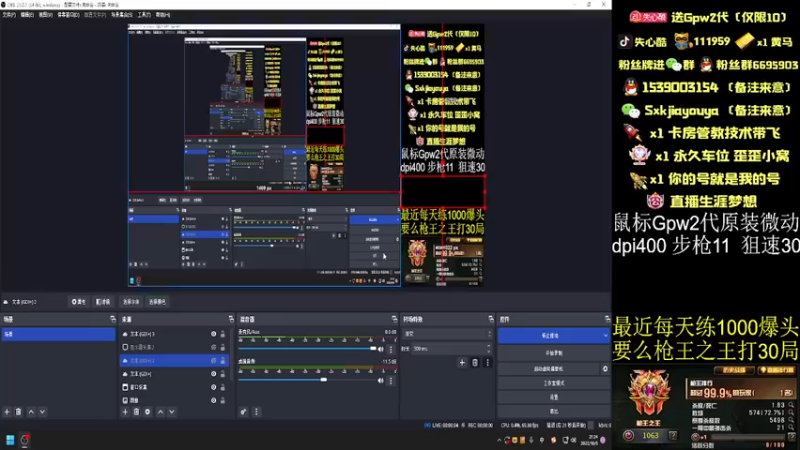Viewport: 800px width, 450px height.
Task: Remove the selected scene with the Scenes dock trash icon
Action: tap(18, 412)
